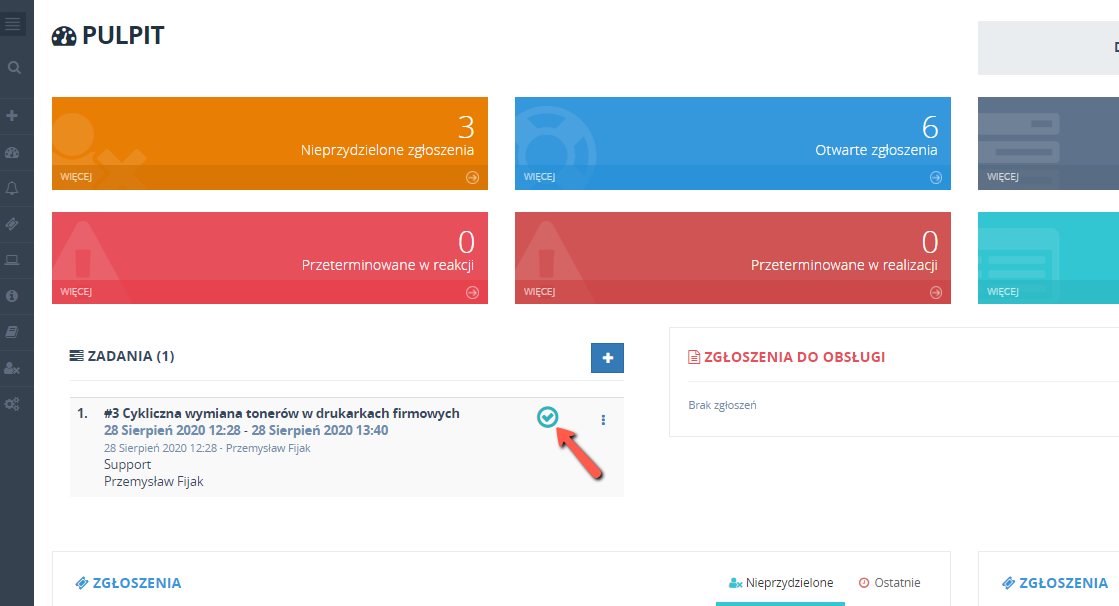Click the info circle icon in sidebar

13,296
